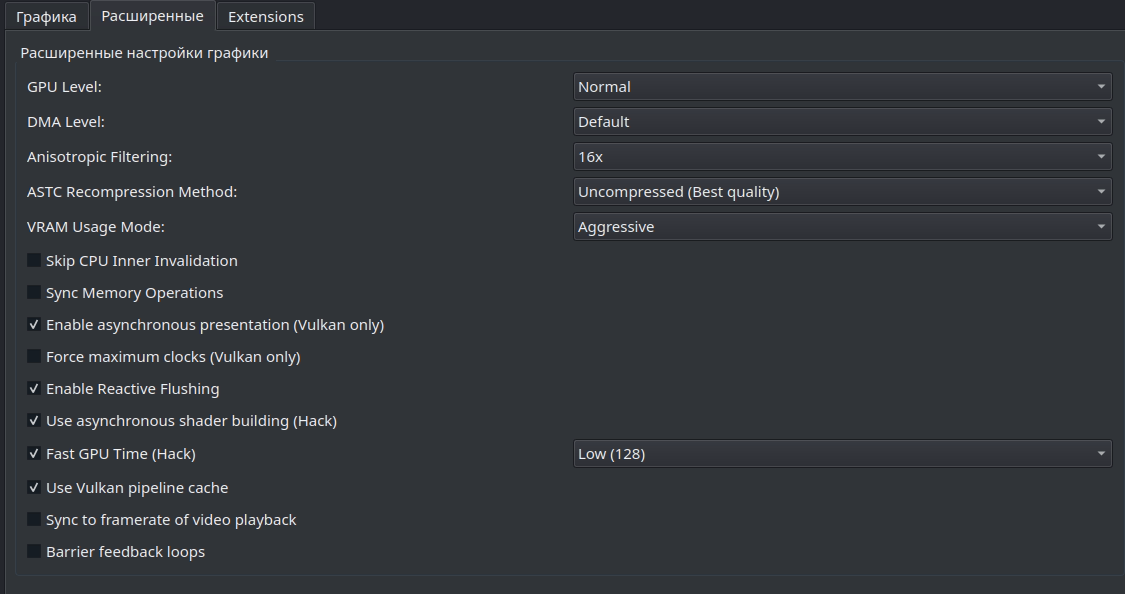Viewport: 1125px width, 594px height.
Task: Check Force maximum clocks option
Action: point(35,357)
